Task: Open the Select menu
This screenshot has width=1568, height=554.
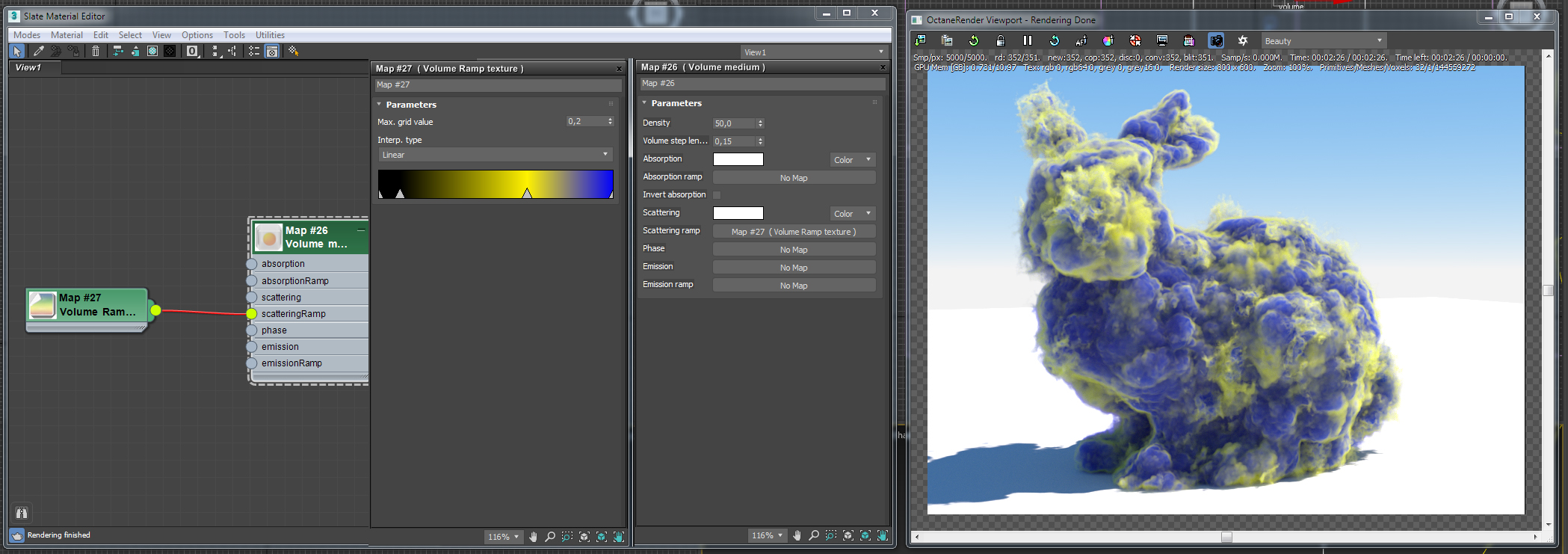Action: pos(130,35)
